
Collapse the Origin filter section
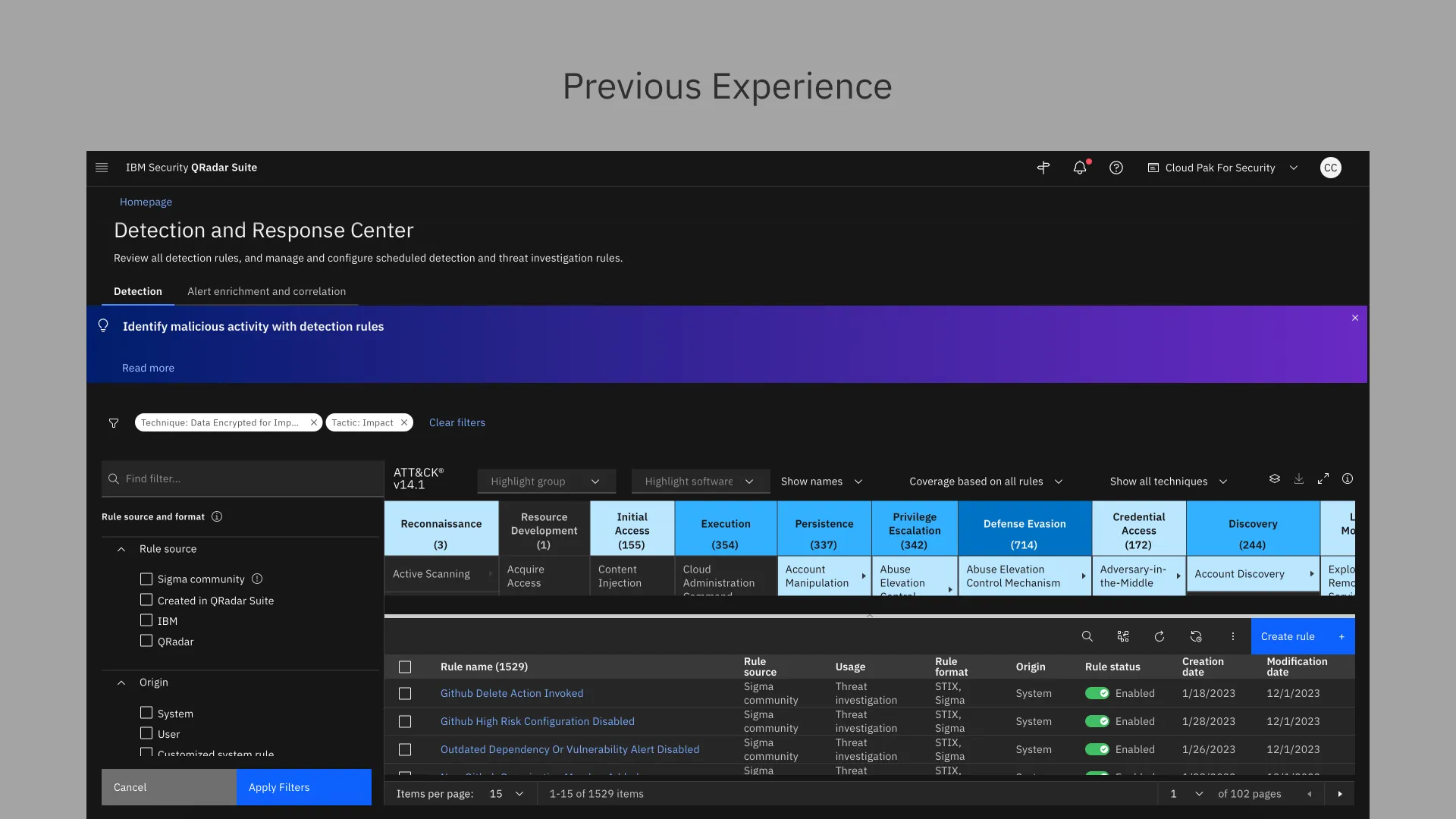click(x=121, y=682)
